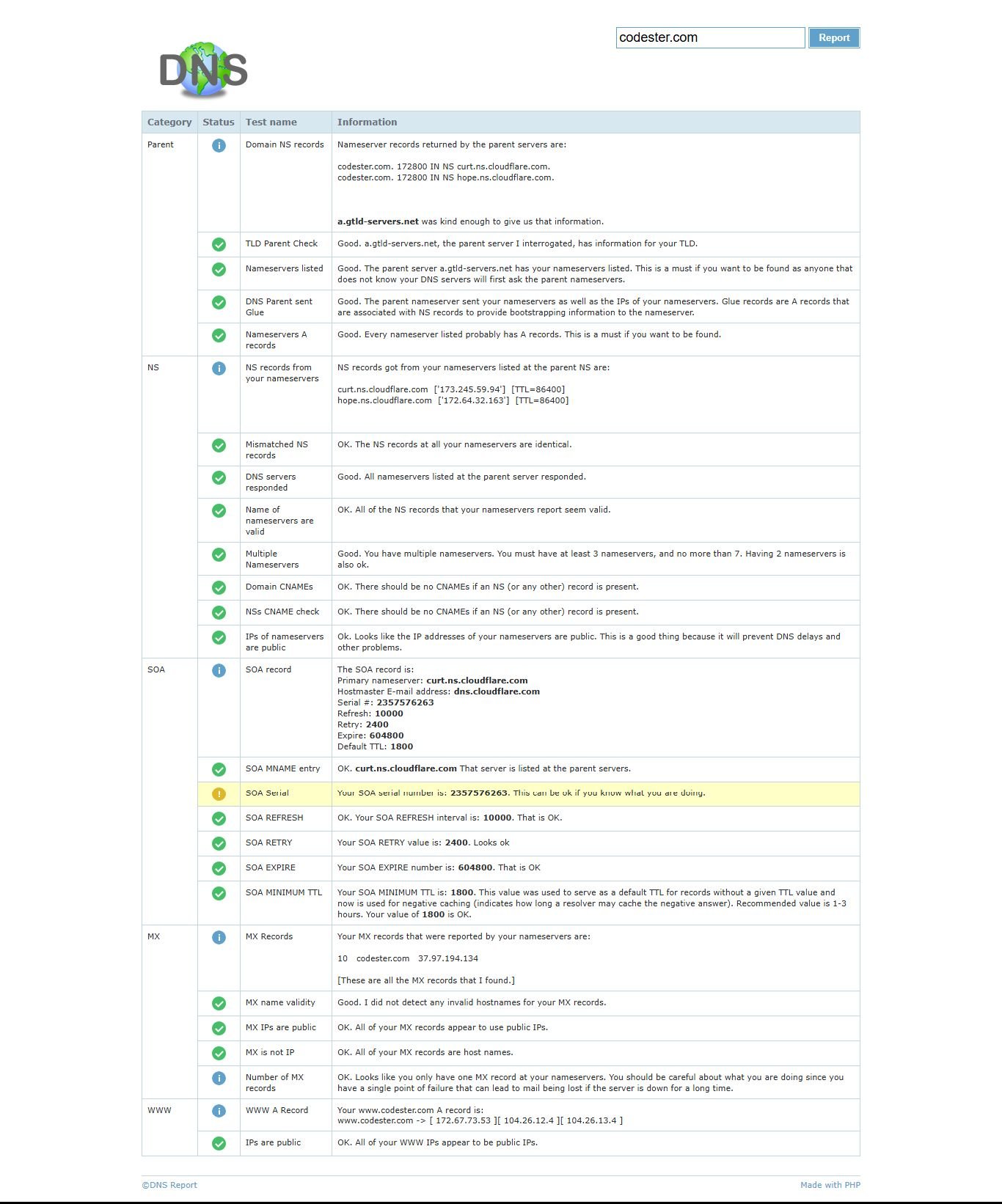Click green check icon for MX is not IP

coord(219,1053)
